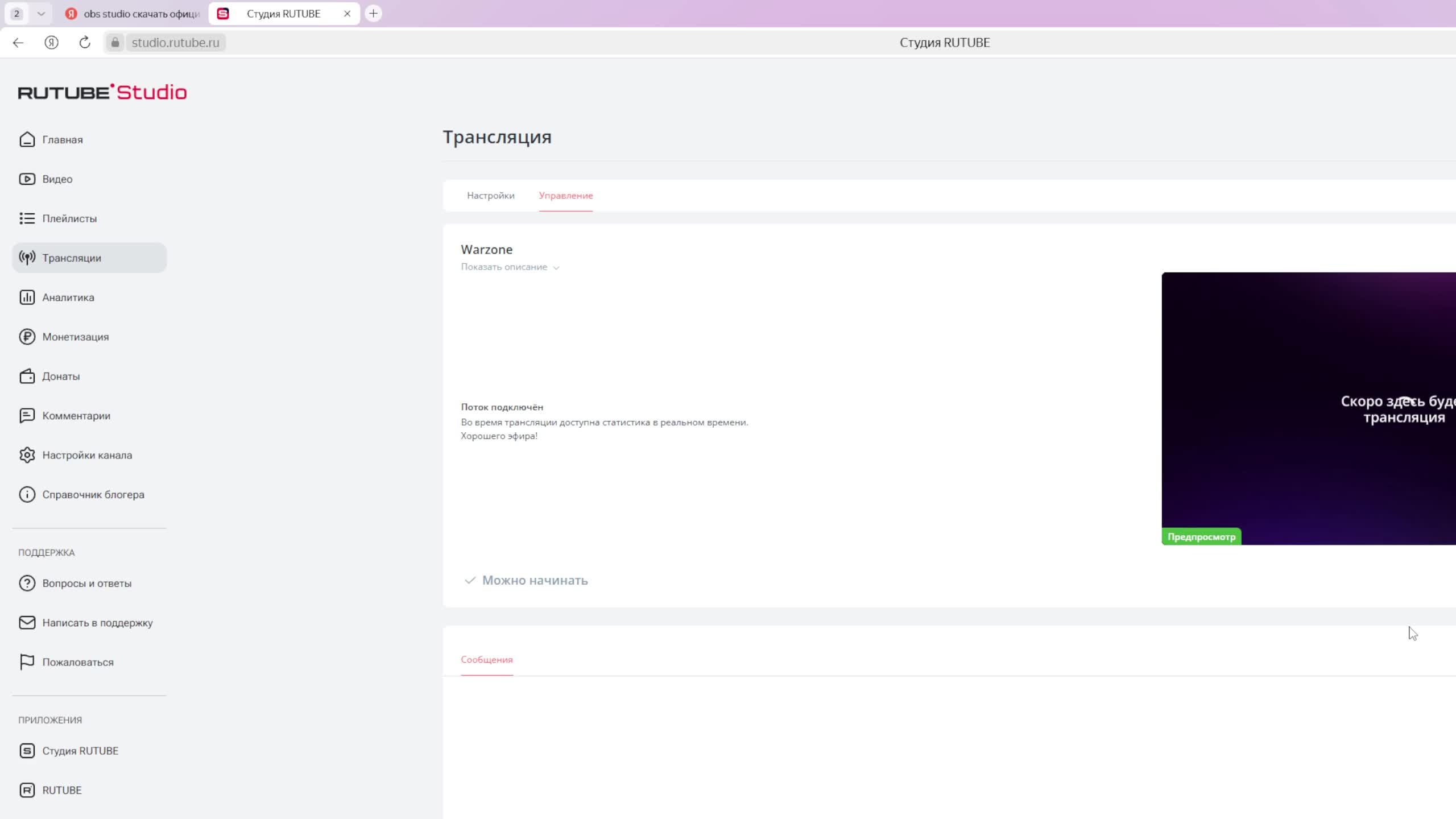Click the Справочник блогера info icon
Screen dimensions: 1456x819
(27, 494)
